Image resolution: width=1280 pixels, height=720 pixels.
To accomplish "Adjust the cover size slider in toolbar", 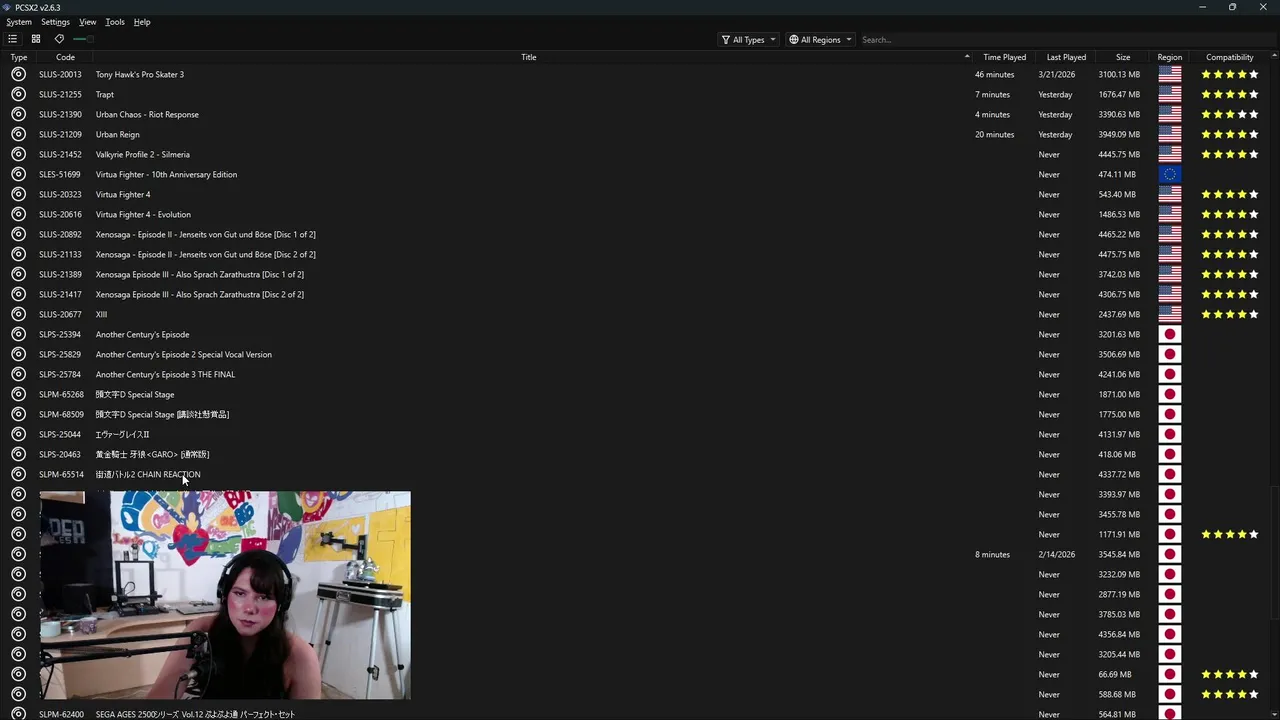I will (x=84, y=39).
